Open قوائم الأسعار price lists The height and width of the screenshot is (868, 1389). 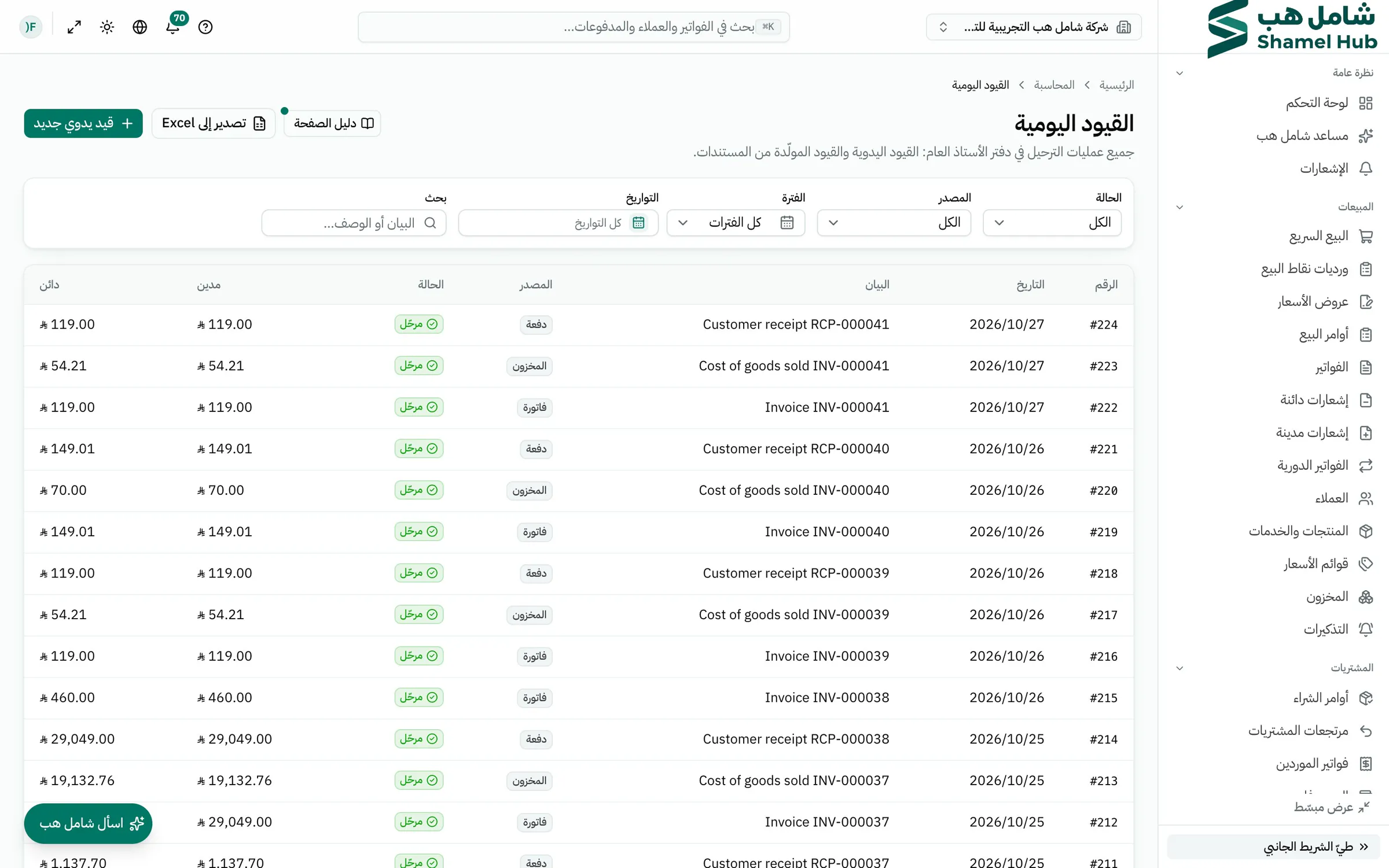pyautogui.click(x=1328, y=564)
